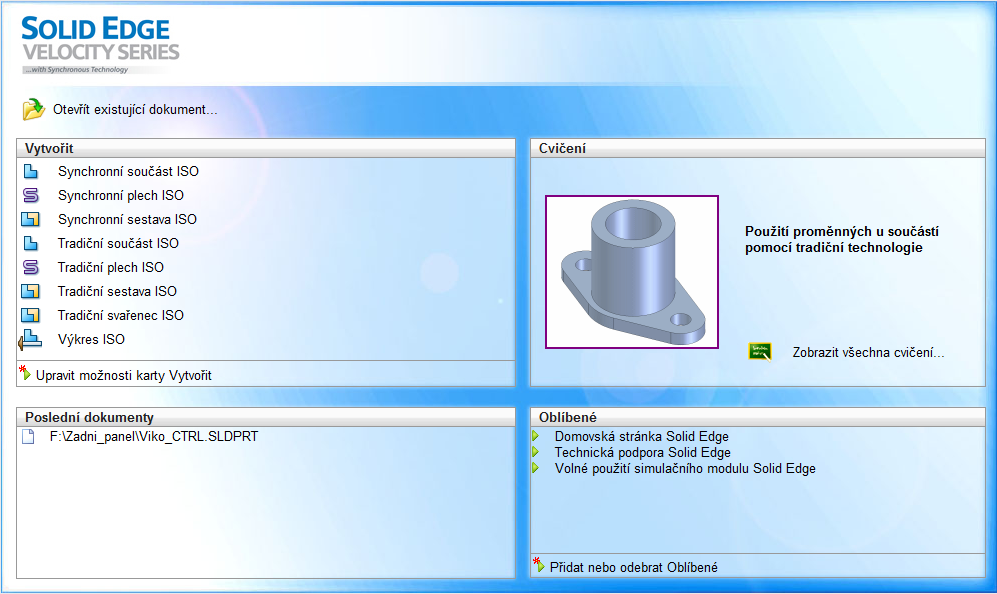Click the green arrow beside Volné použití simulačního modulu
The width and height of the screenshot is (997, 594).
[535, 468]
